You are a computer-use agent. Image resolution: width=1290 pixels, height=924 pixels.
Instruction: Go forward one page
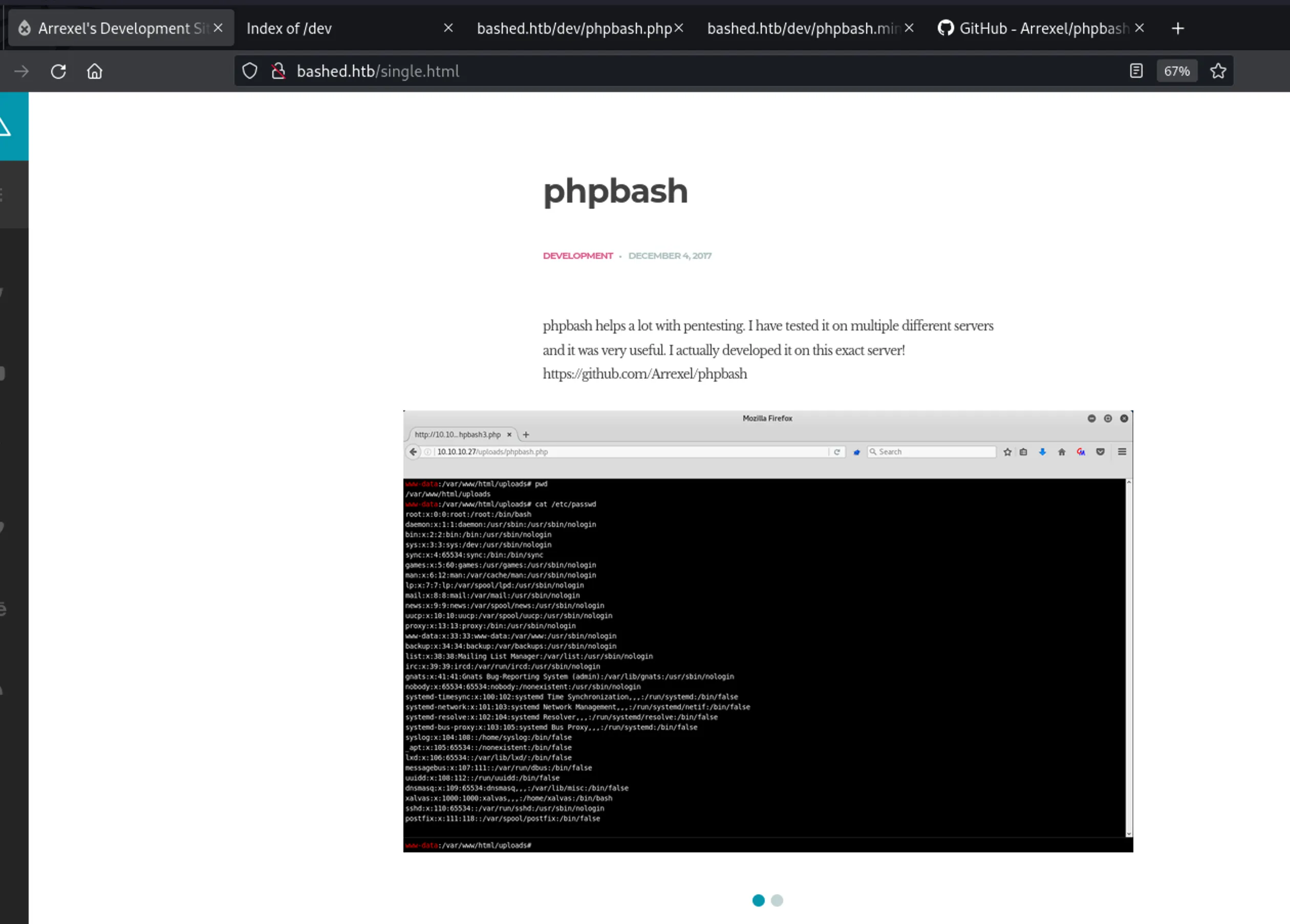click(x=21, y=71)
